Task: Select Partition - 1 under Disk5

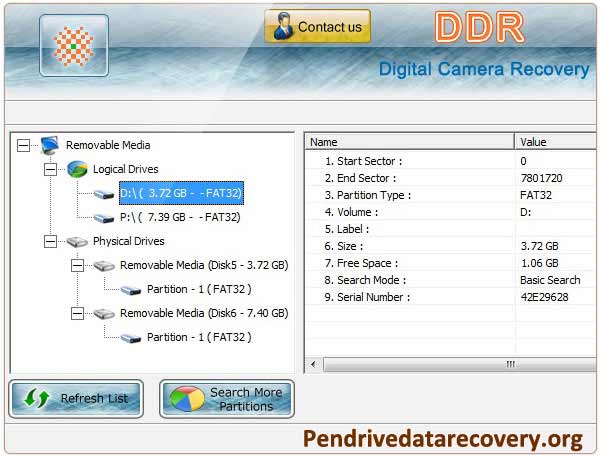Action: [198, 289]
